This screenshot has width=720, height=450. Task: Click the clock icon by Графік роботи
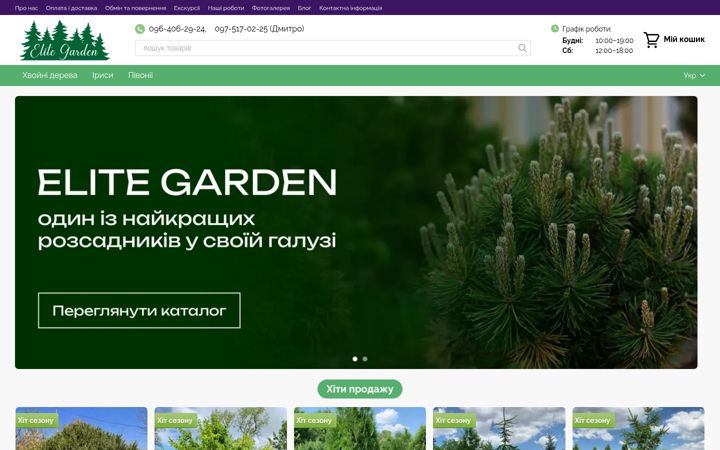[555, 28]
